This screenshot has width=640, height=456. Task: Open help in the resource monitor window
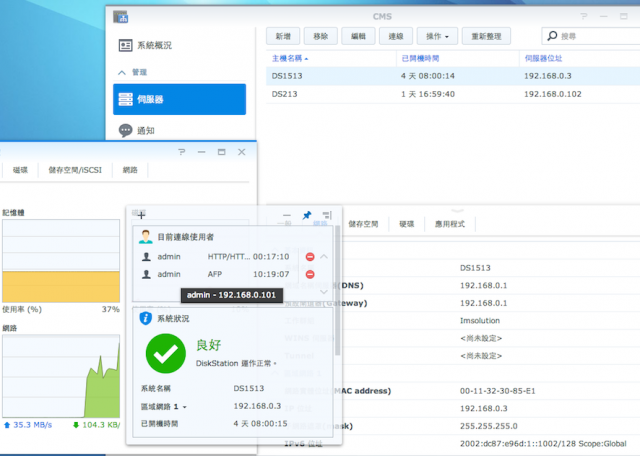coord(182,152)
